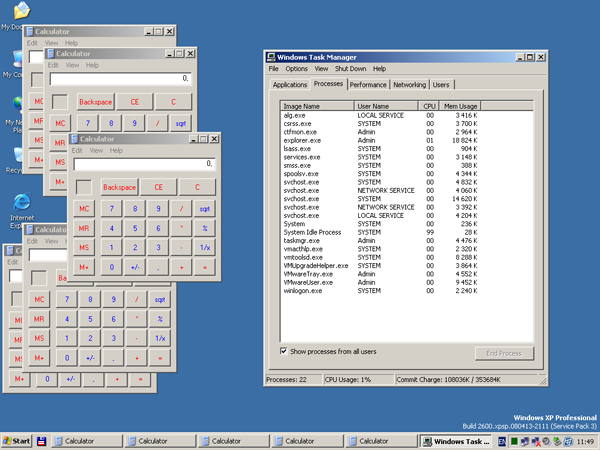600x450 pixels.
Task: Click the connected network computers tray icon
Action: point(525,442)
